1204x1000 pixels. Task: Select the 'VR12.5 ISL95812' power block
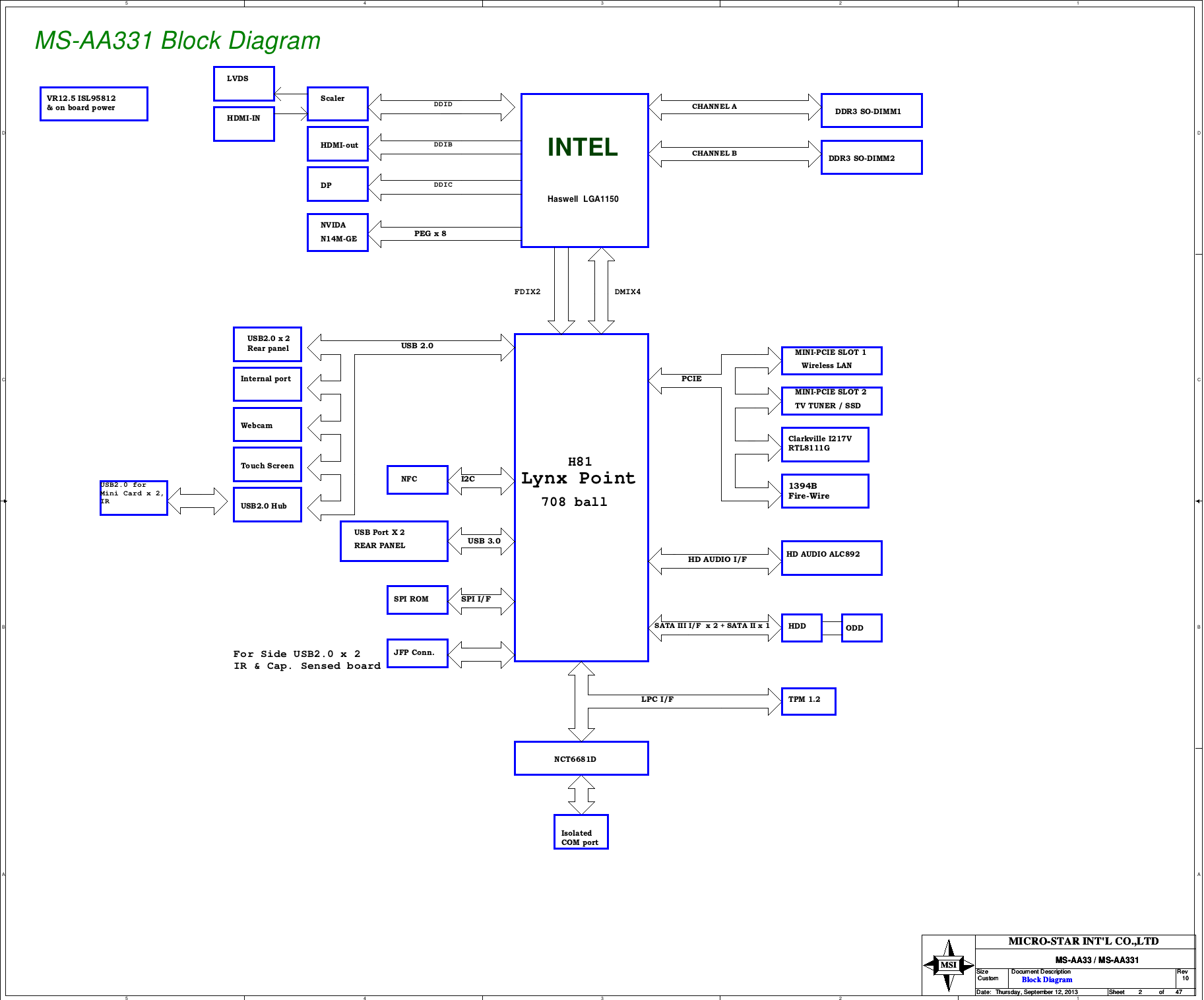click(94, 104)
